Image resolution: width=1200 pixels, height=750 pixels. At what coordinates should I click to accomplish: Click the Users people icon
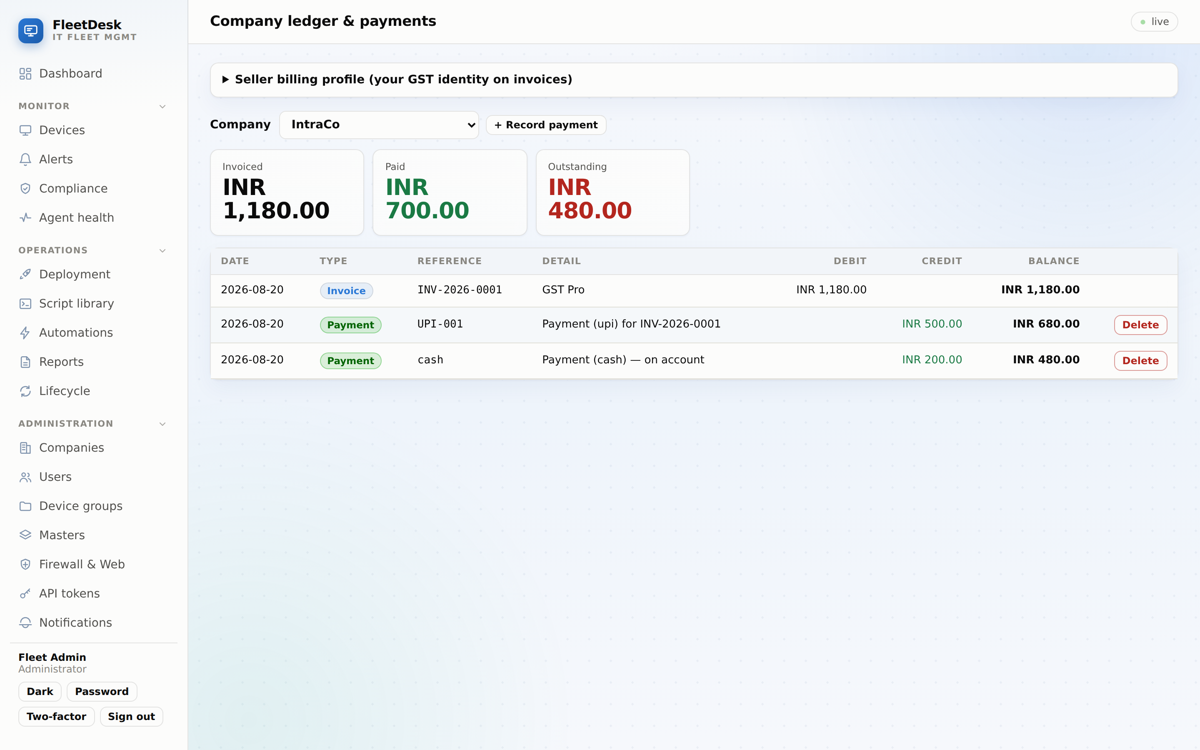click(25, 477)
